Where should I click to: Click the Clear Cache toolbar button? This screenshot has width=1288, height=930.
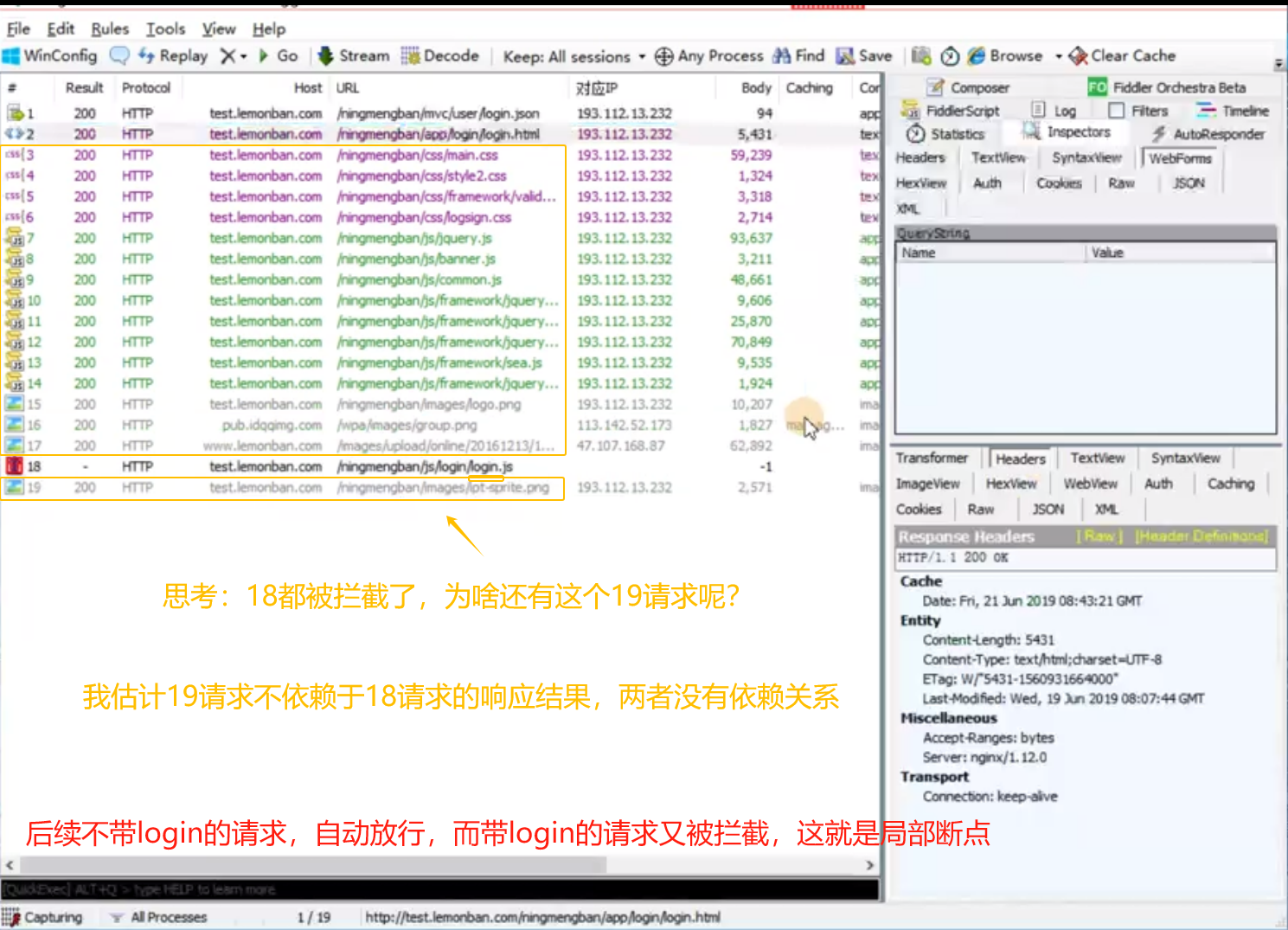pos(1123,56)
